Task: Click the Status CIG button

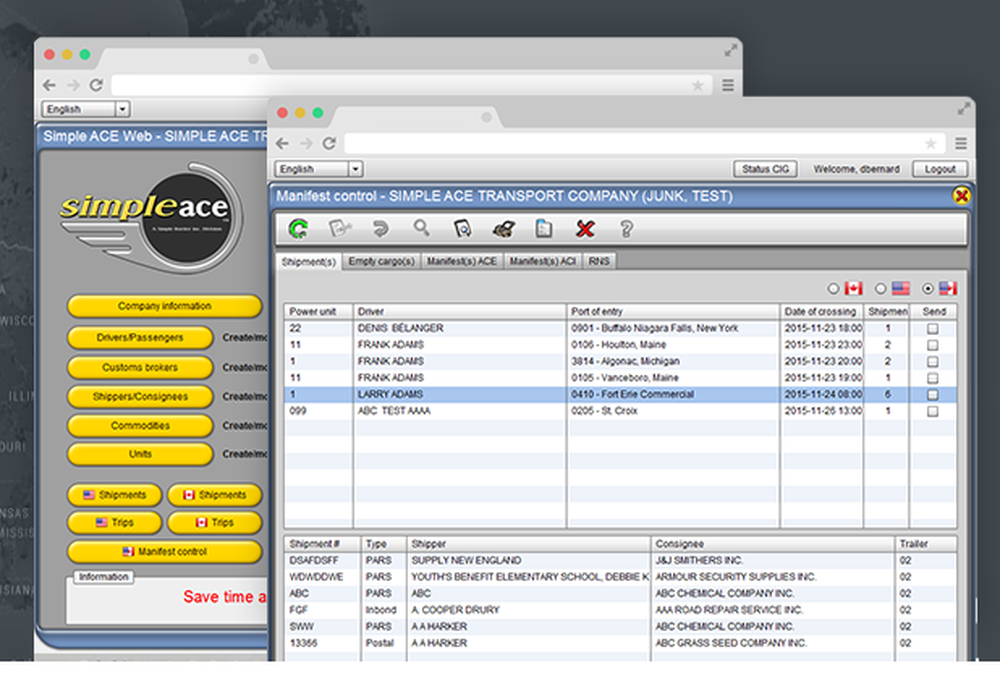Action: point(765,169)
